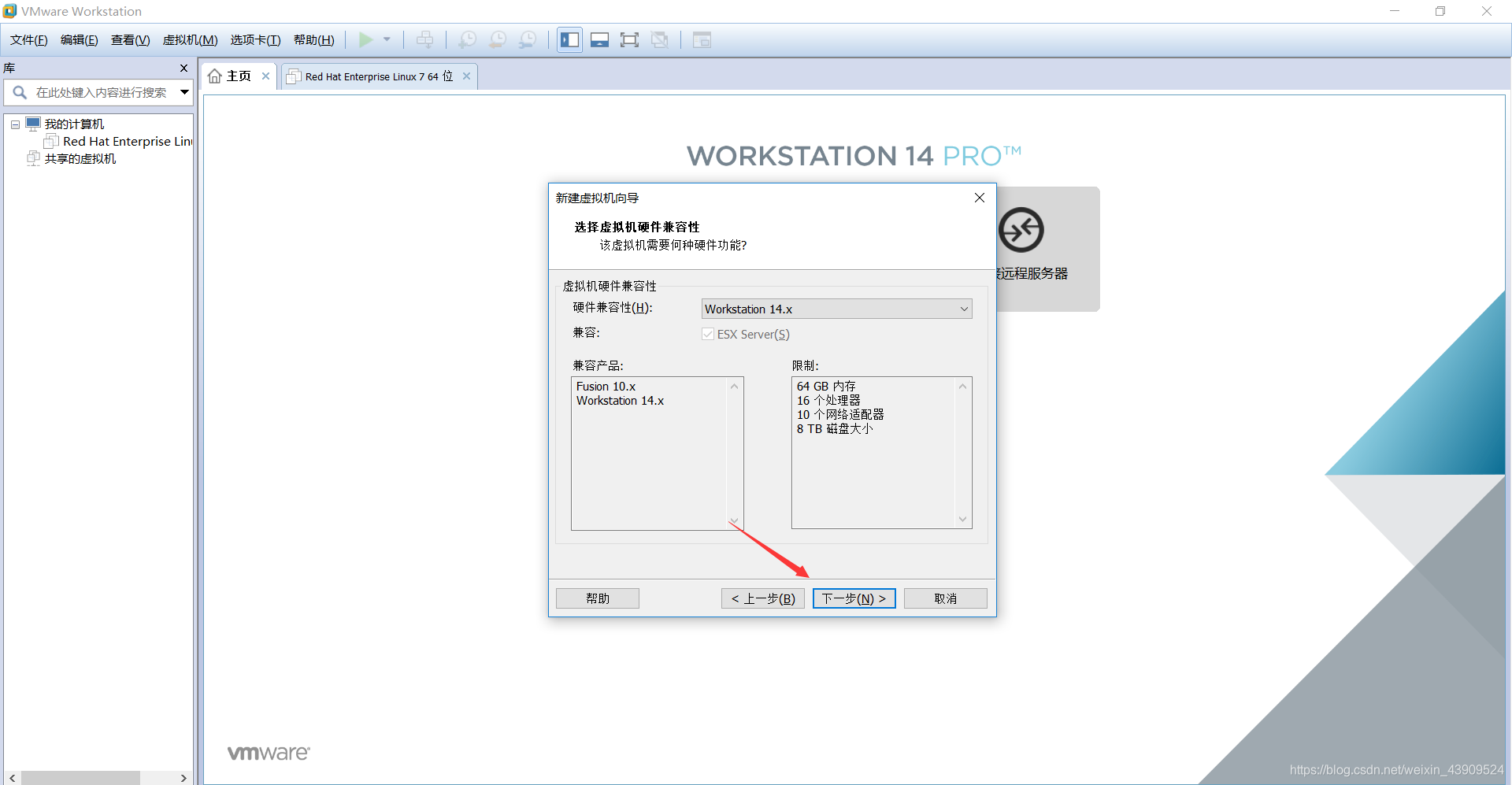Close the Red Hat Enterprise Linux tab

coord(466,76)
